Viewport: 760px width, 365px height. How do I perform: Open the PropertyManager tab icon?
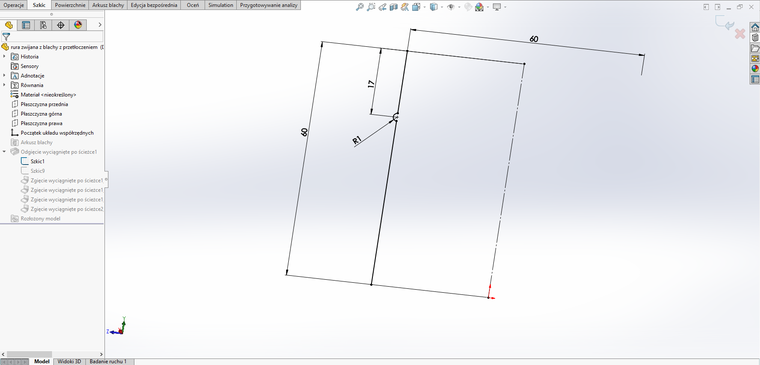pyautogui.click(x=26, y=25)
